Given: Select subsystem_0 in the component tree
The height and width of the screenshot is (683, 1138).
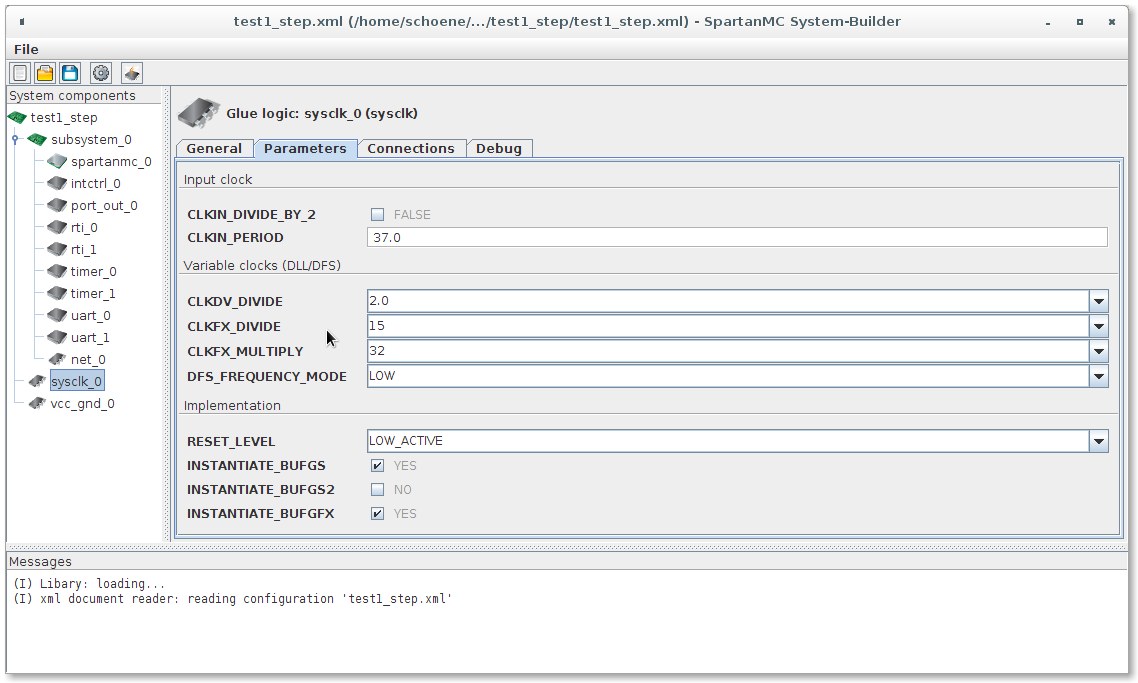Looking at the screenshot, I should [91, 139].
